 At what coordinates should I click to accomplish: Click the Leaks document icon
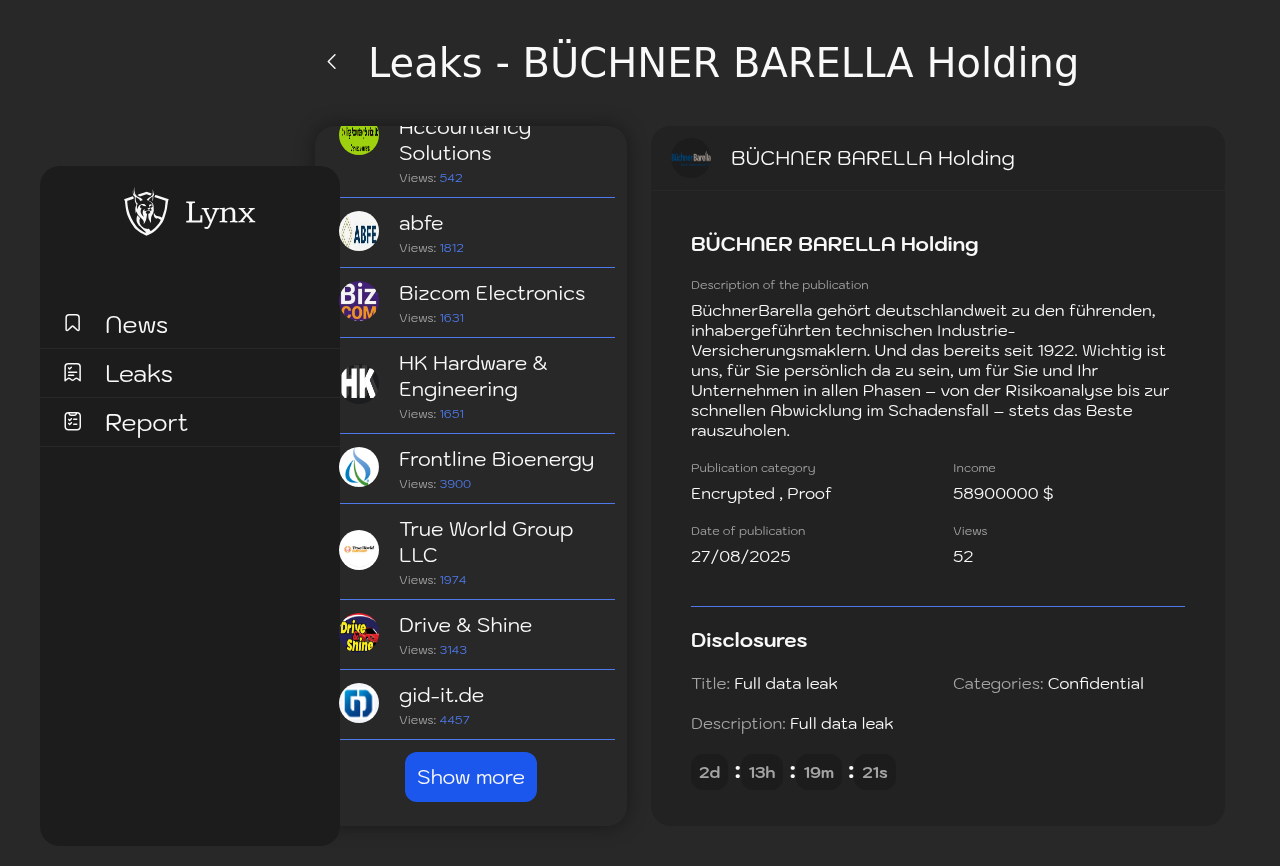[73, 372]
